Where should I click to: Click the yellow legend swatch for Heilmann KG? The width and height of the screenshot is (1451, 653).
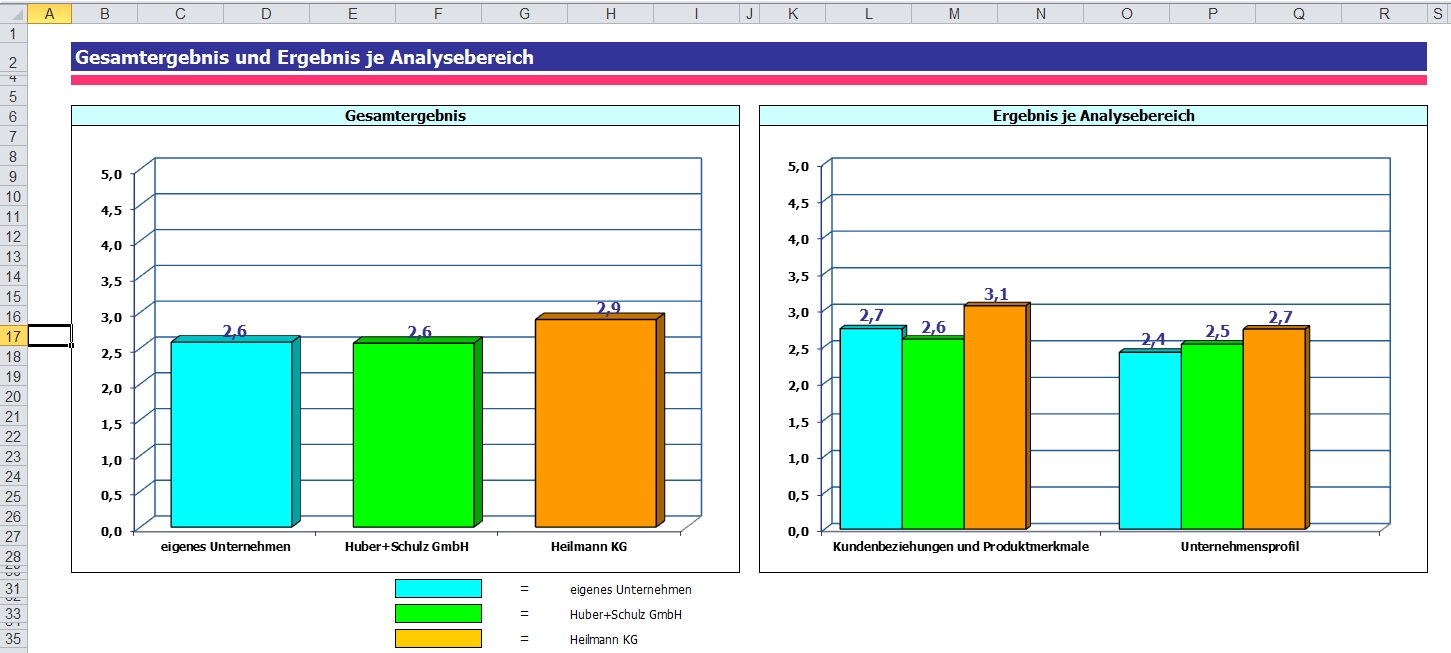[x=438, y=639]
